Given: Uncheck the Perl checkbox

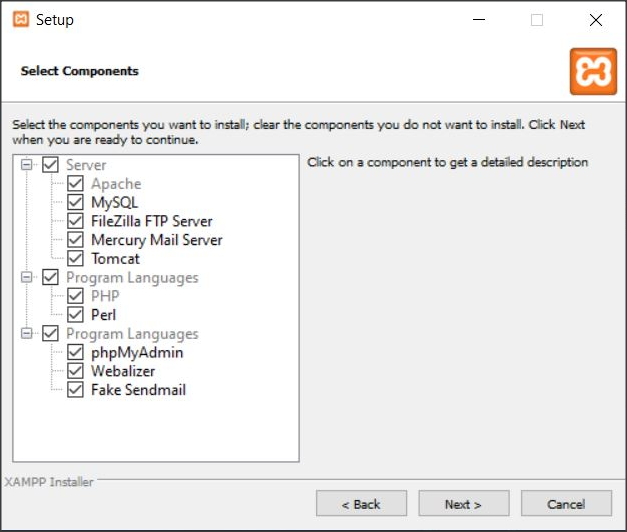Looking at the screenshot, I should coord(75,315).
